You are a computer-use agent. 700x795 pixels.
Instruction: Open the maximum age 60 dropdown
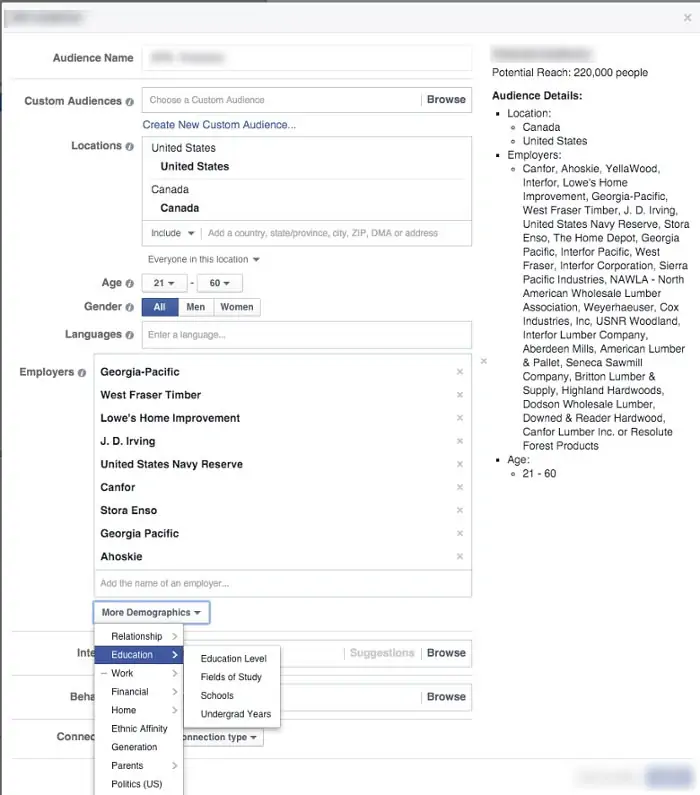pyautogui.click(x=219, y=283)
